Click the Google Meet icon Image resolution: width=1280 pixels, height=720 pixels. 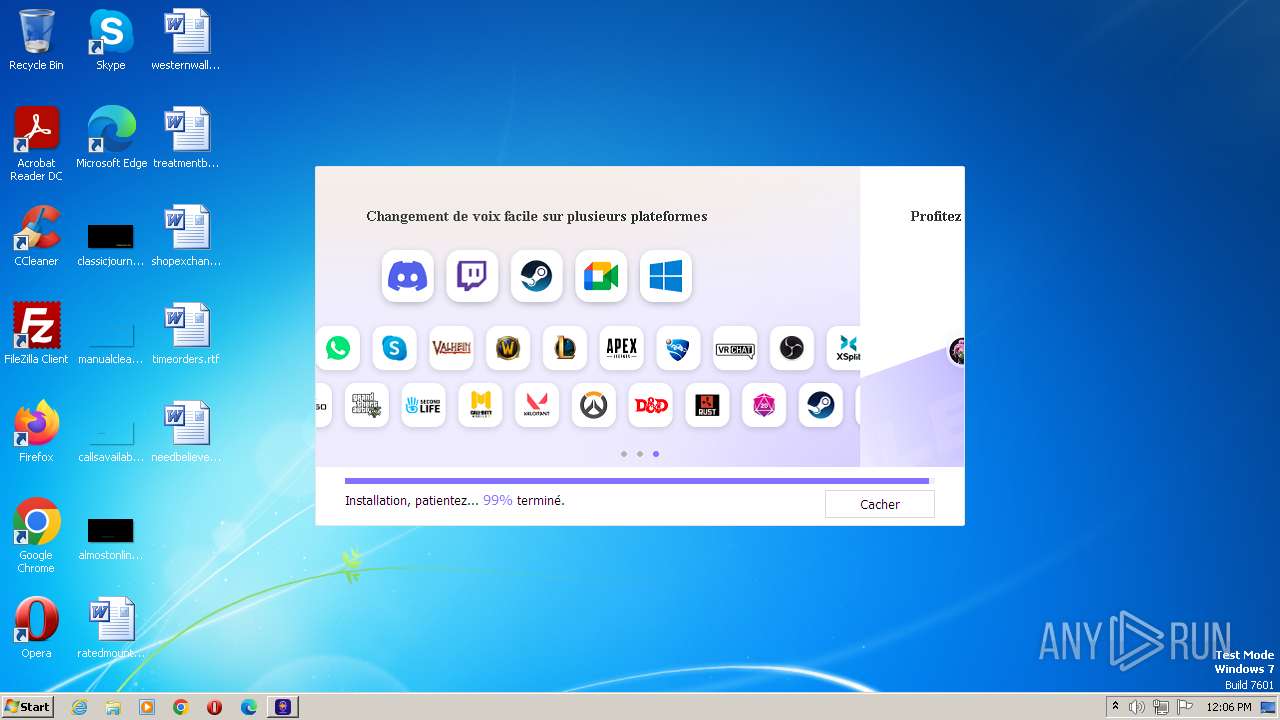pos(601,276)
